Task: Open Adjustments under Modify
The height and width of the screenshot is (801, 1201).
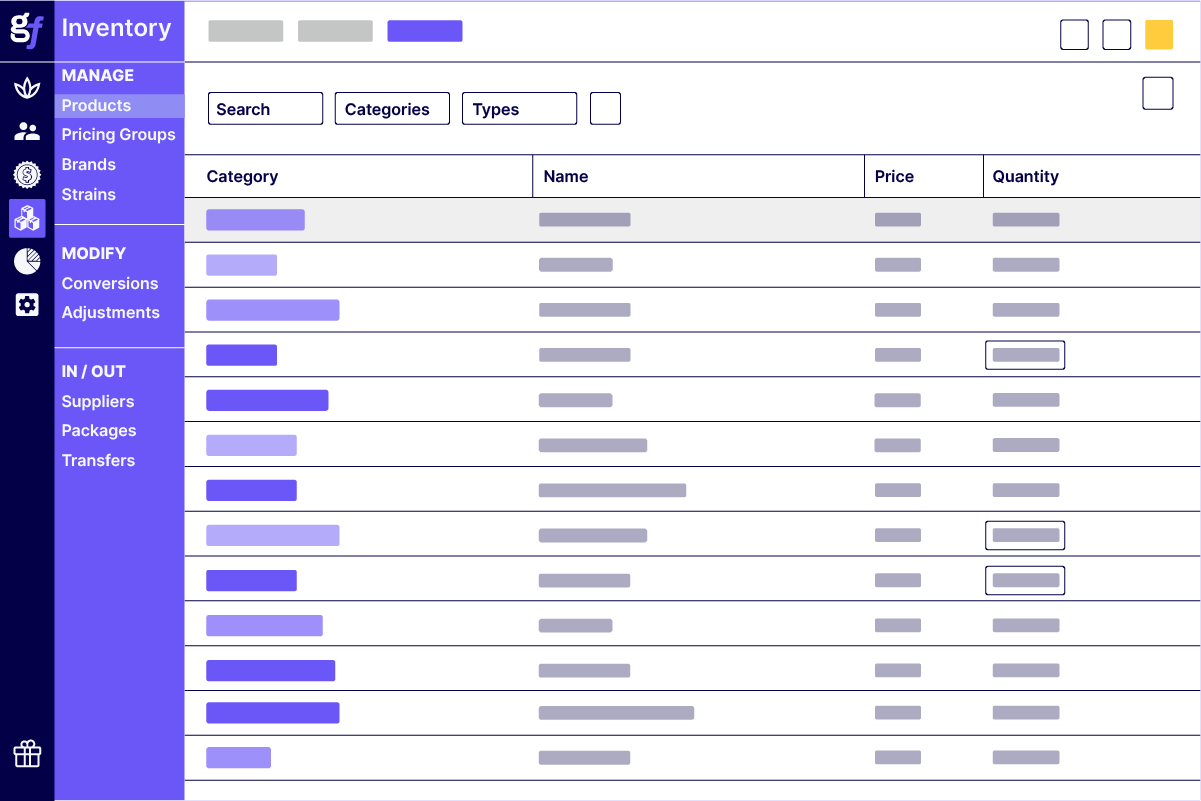Action: [110, 312]
